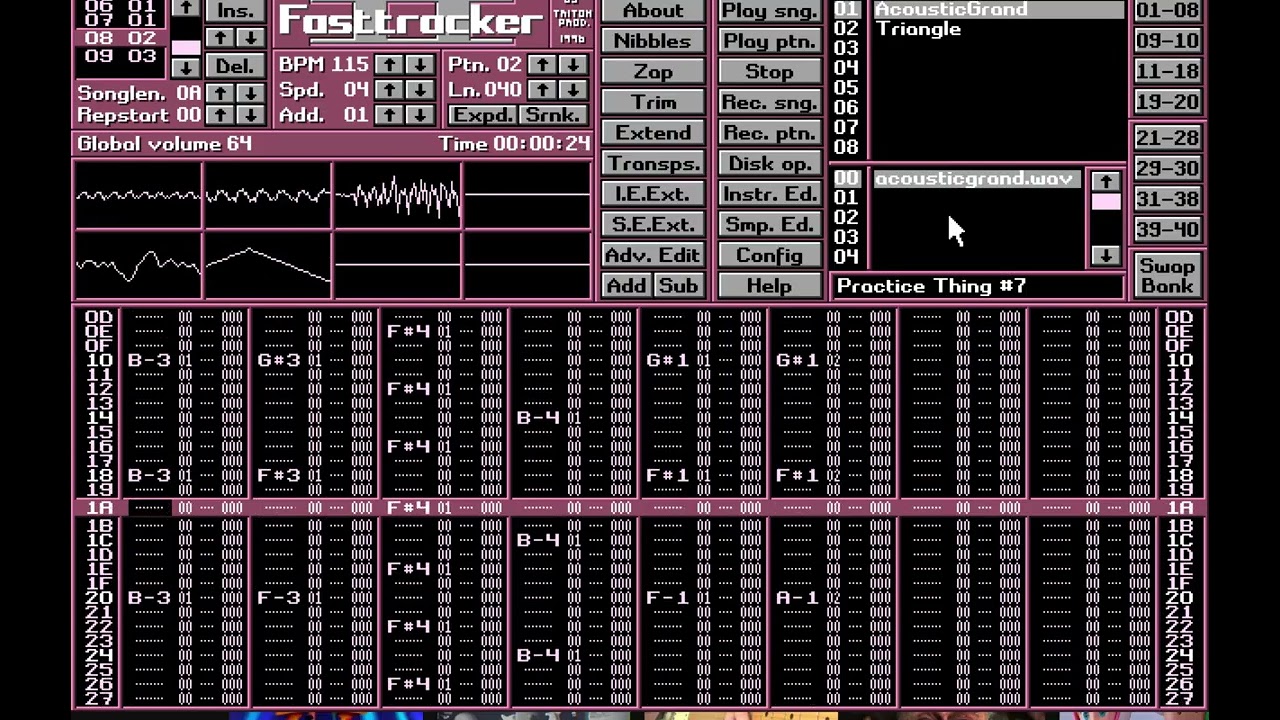Lower the Spd. value using down arrow
This screenshot has height=720, width=1280.
coord(419,90)
